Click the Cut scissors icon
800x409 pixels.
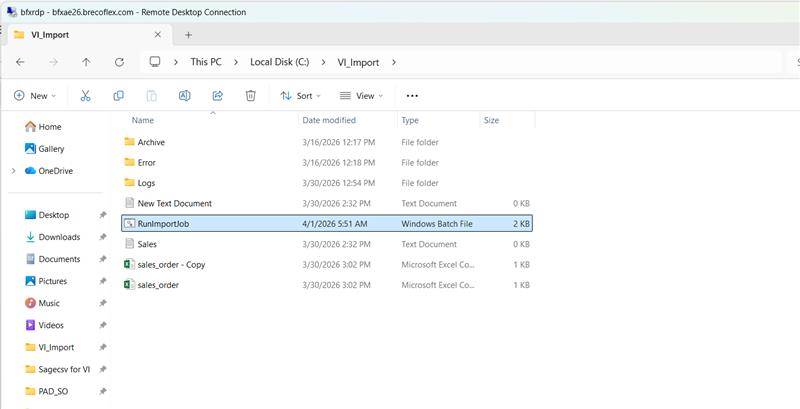85,96
